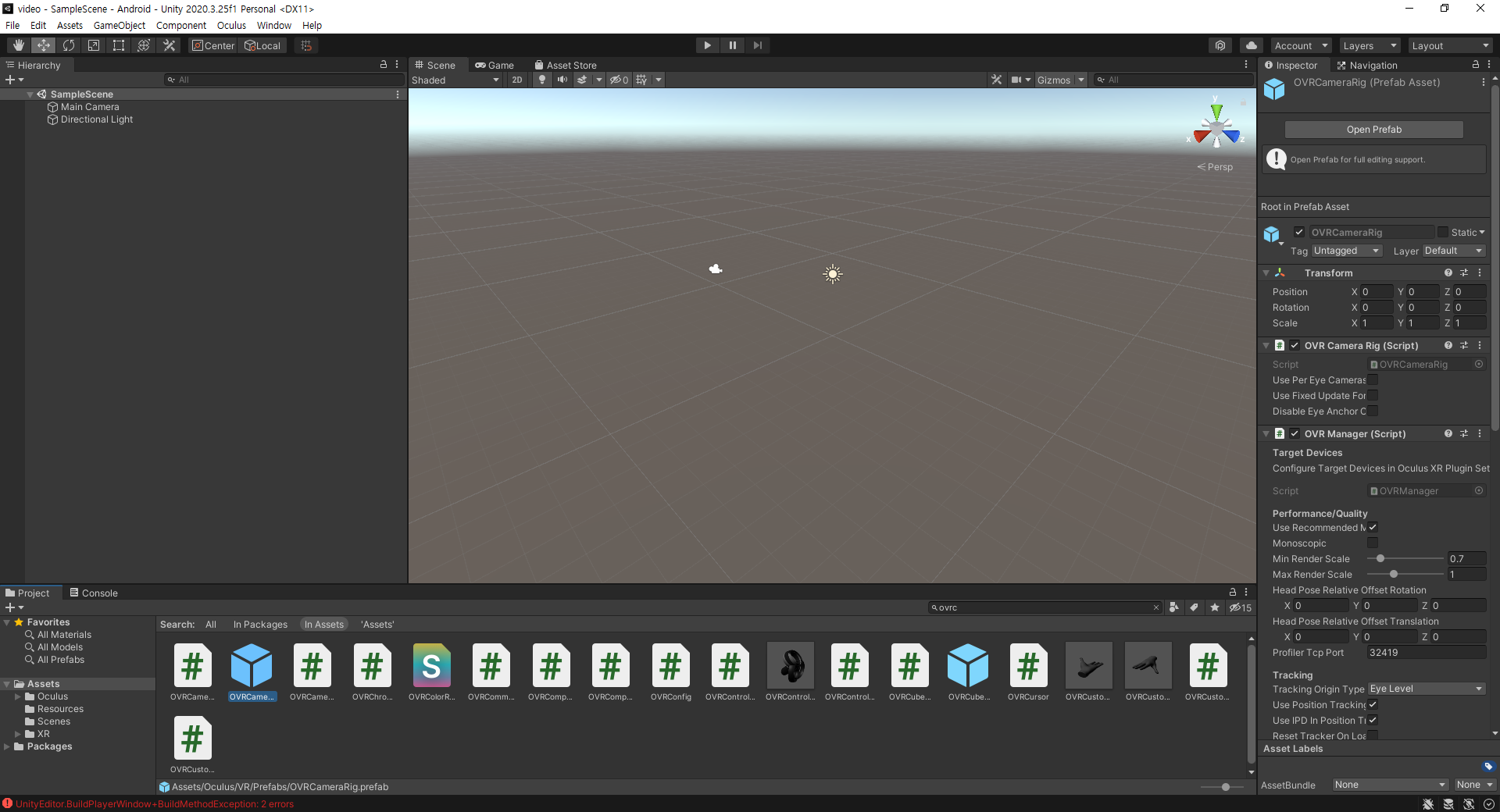Viewport: 1500px width, 812px height.
Task: Enable Monoscopic checkbox
Action: click(x=1373, y=543)
